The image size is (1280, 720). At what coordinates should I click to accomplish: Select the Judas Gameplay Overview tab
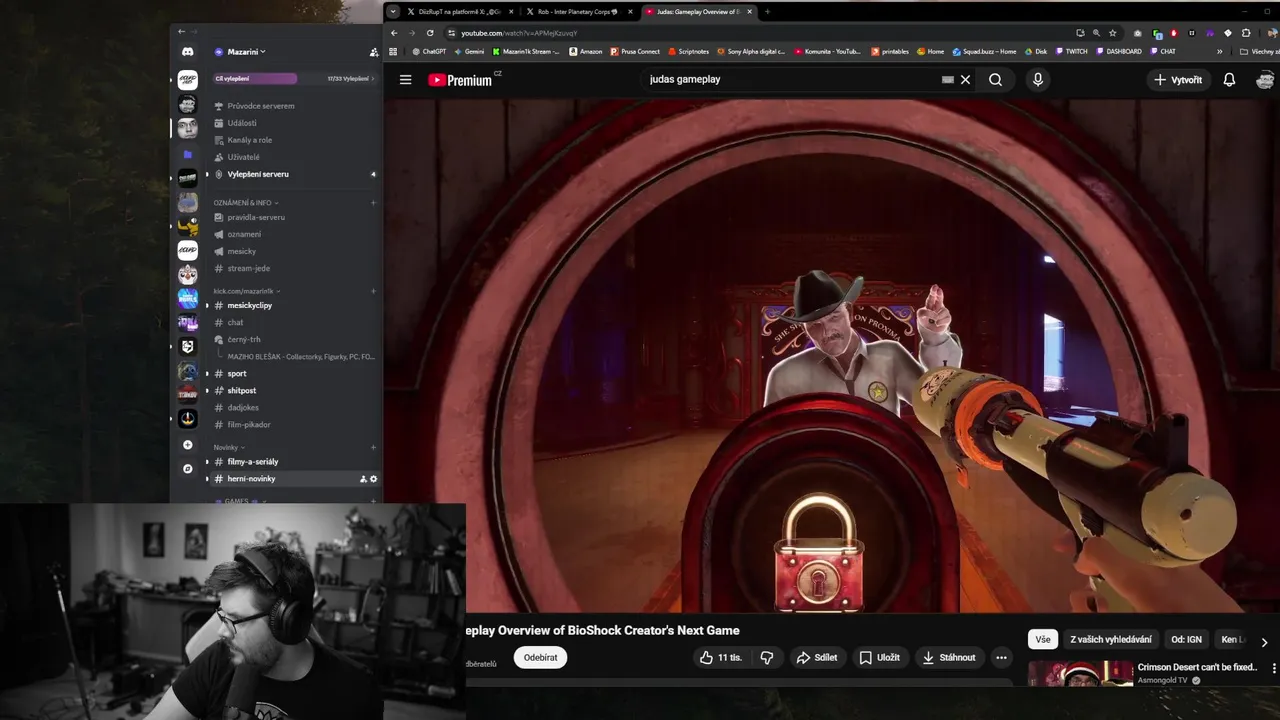pyautogui.click(x=697, y=12)
